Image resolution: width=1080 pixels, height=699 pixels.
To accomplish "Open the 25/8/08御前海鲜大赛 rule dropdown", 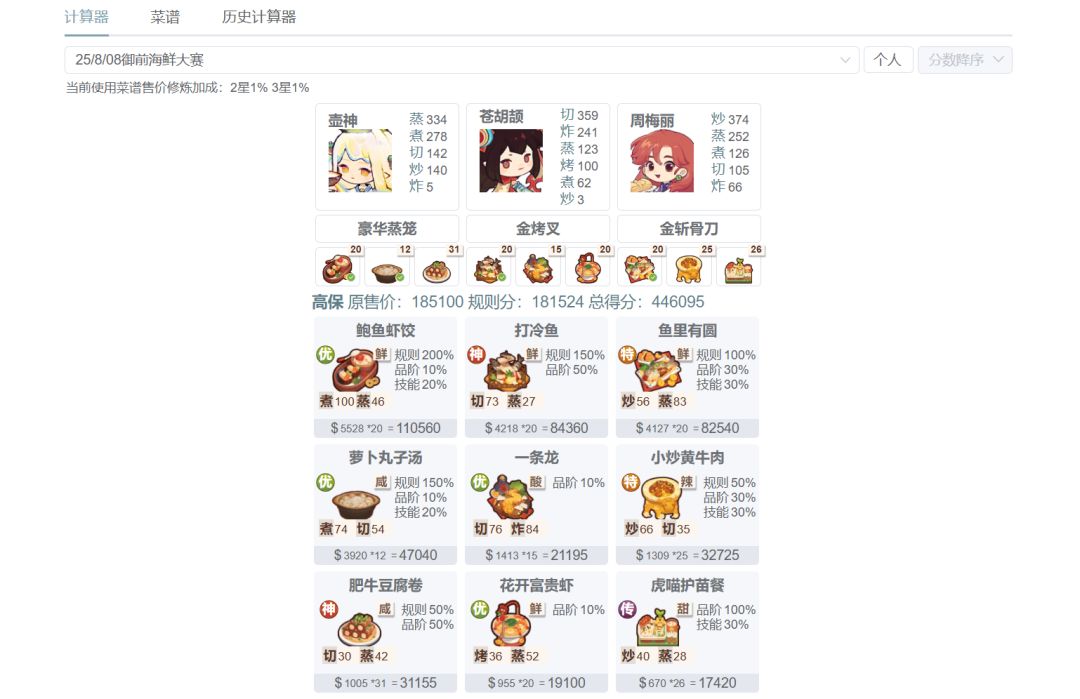I will point(461,60).
